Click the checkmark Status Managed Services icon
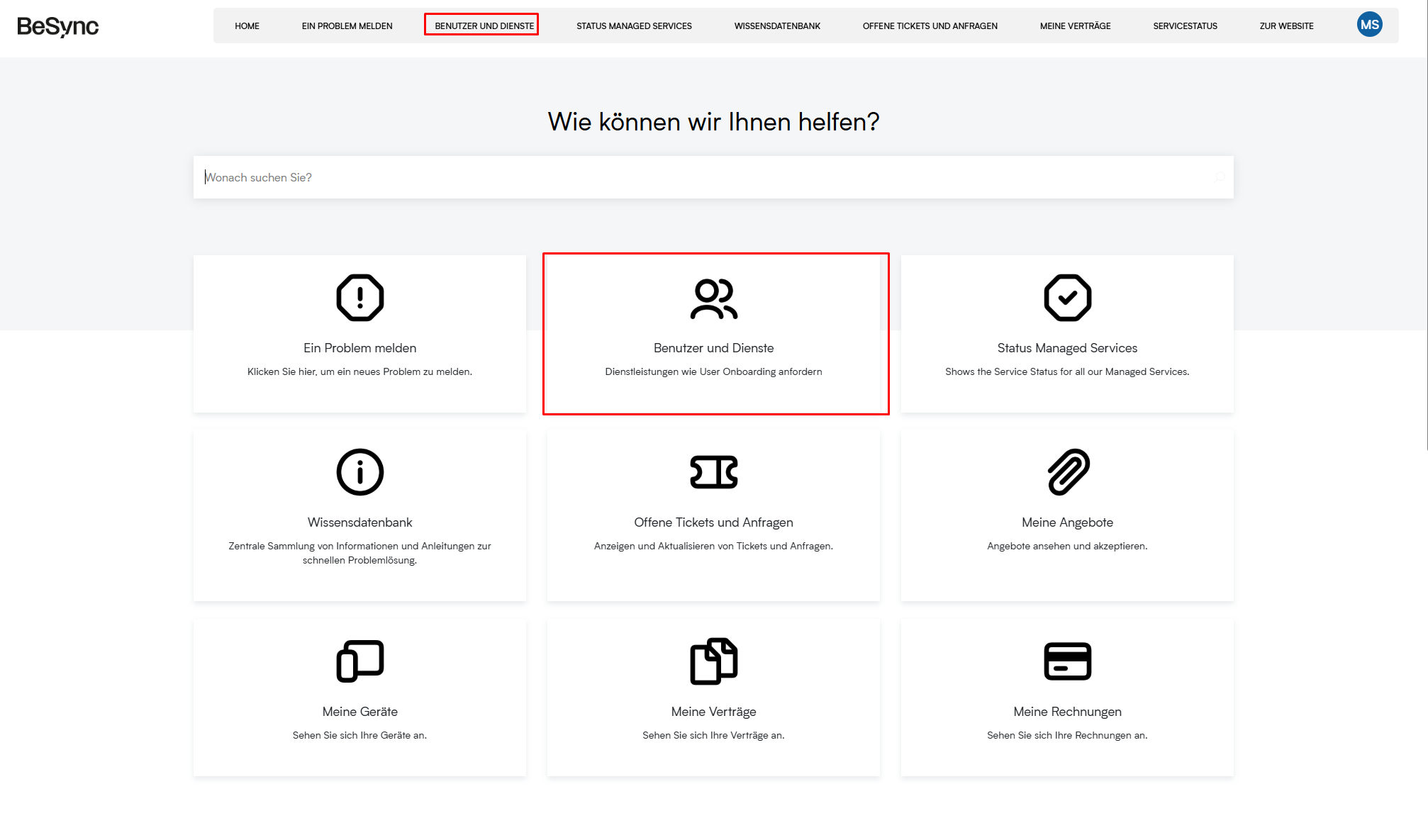 1067,298
